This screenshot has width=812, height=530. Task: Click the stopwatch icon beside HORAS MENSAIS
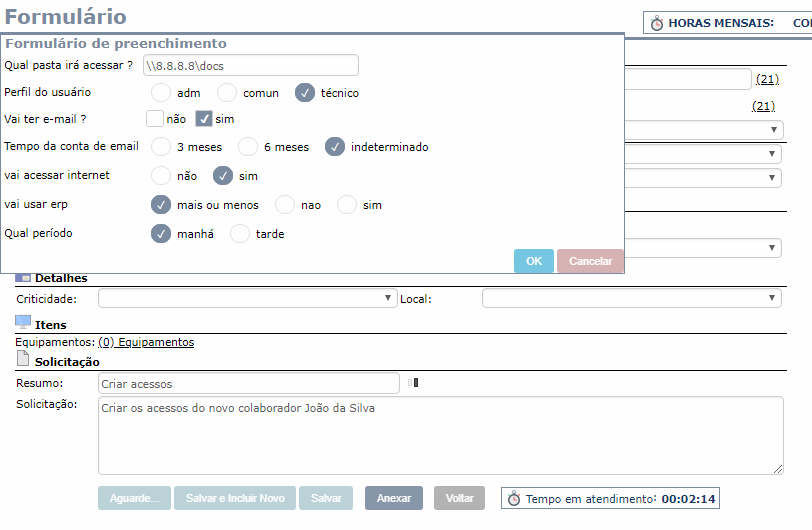pos(657,23)
